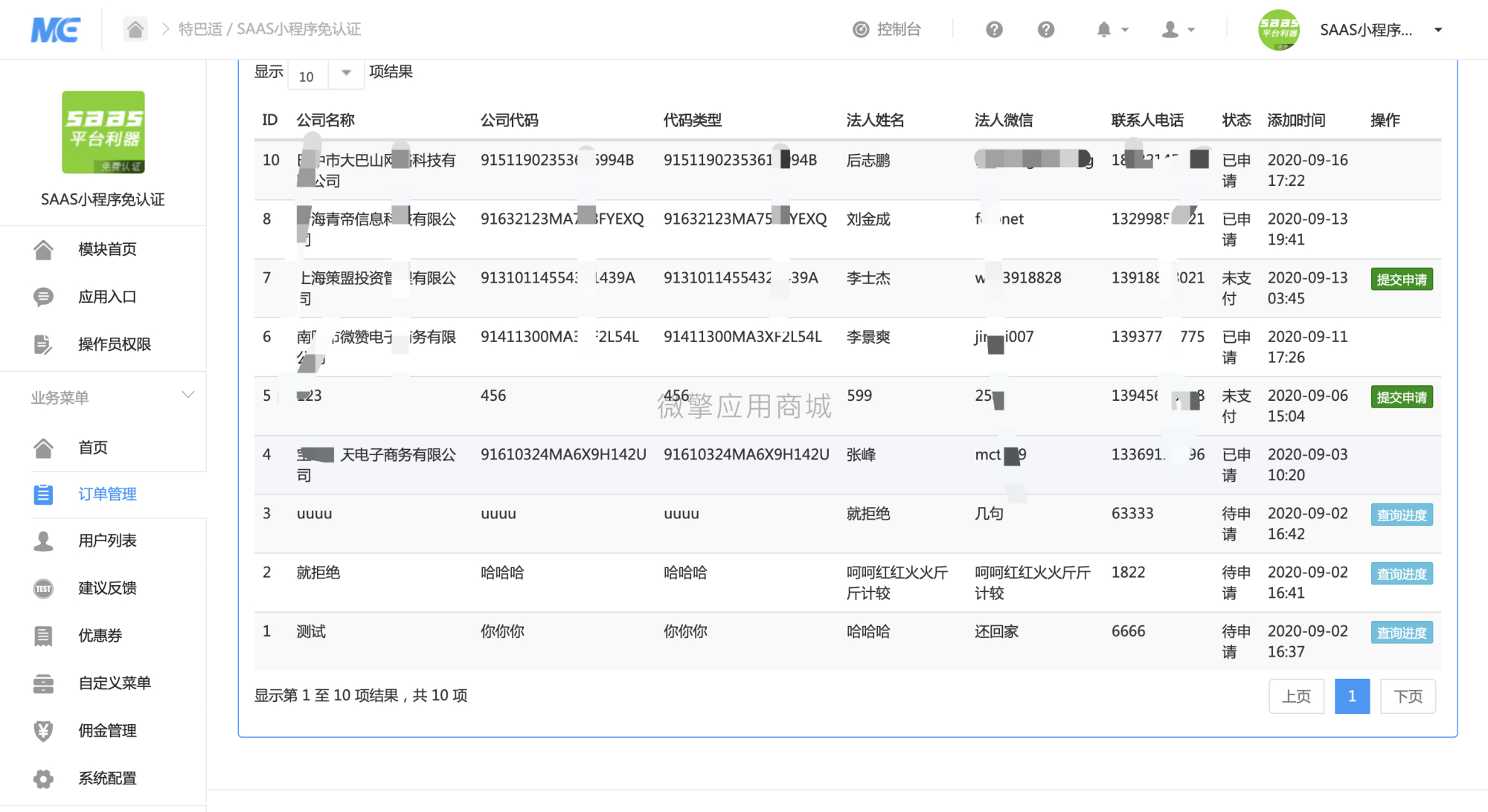The height and width of the screenshot is (812, 1488).
Task: Click the first help question-mark icon
Action: pyautogui.click(x=994, y=29)
